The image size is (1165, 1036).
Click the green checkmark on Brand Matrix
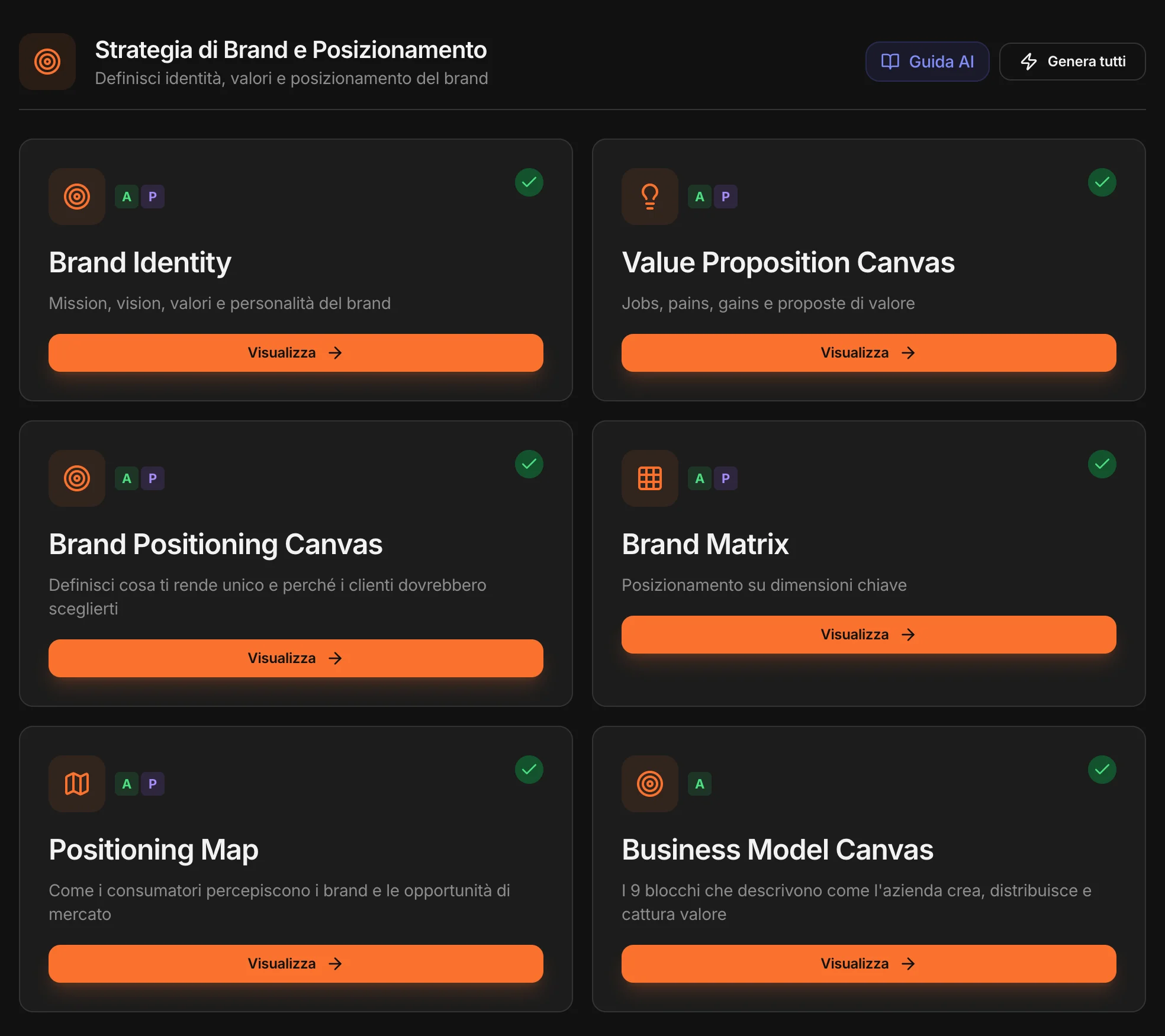click(x=1102, y=464)
